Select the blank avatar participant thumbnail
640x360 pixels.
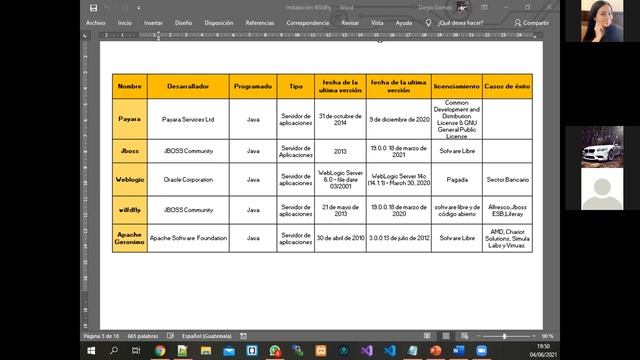click(602, 189)
